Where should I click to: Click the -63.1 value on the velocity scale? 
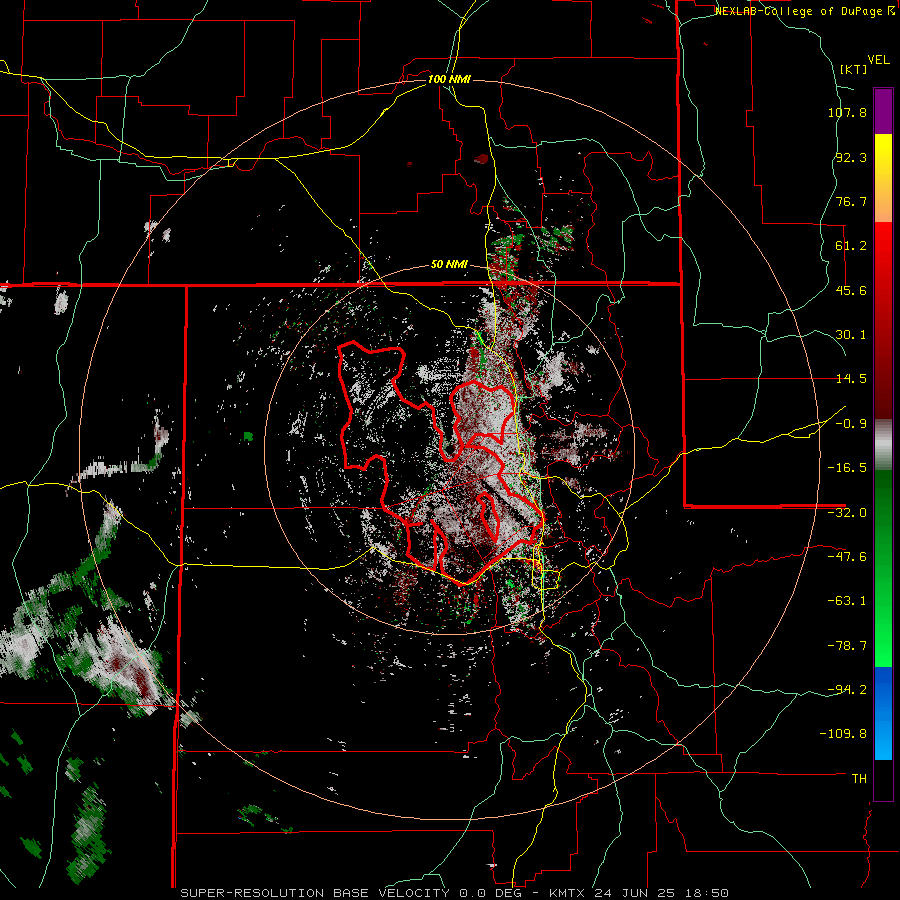(x=847, y=601)
